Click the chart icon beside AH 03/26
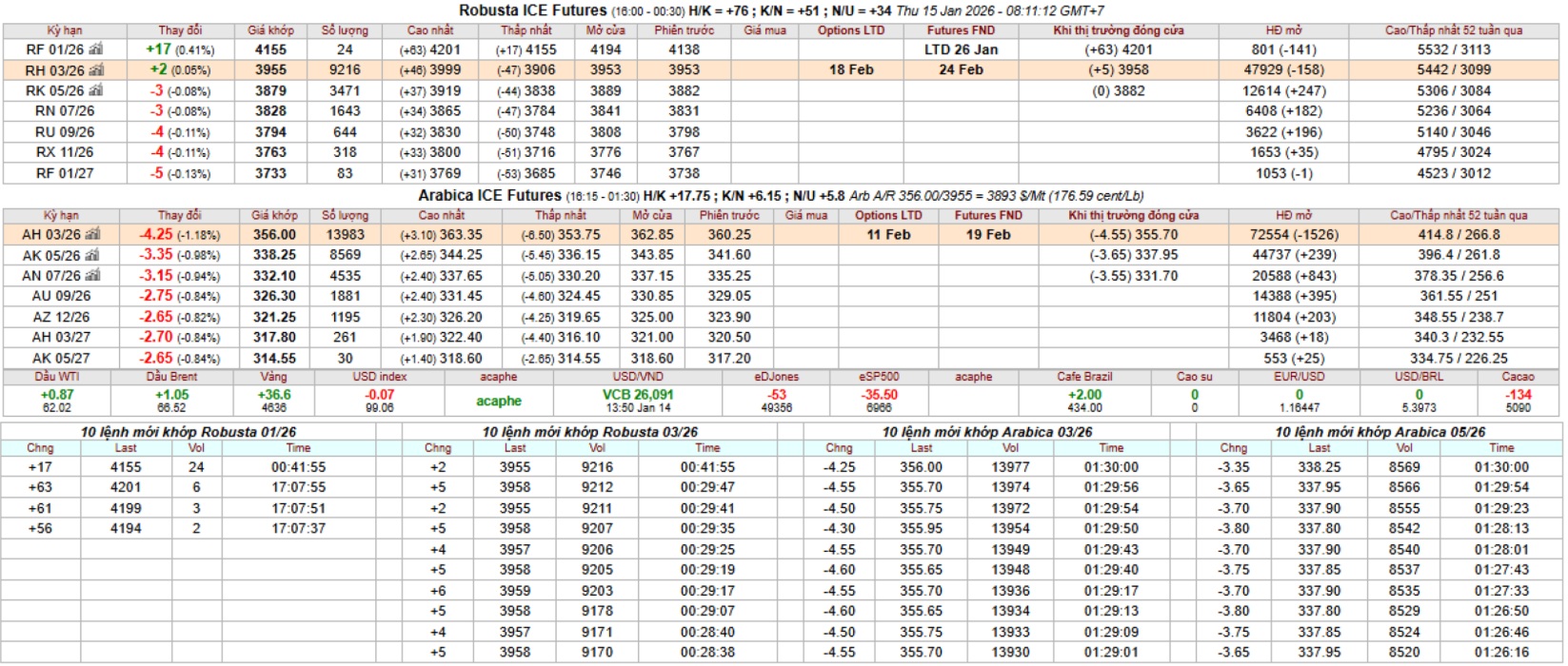This screenshot has height=666, width=1568. click(91, 235)
